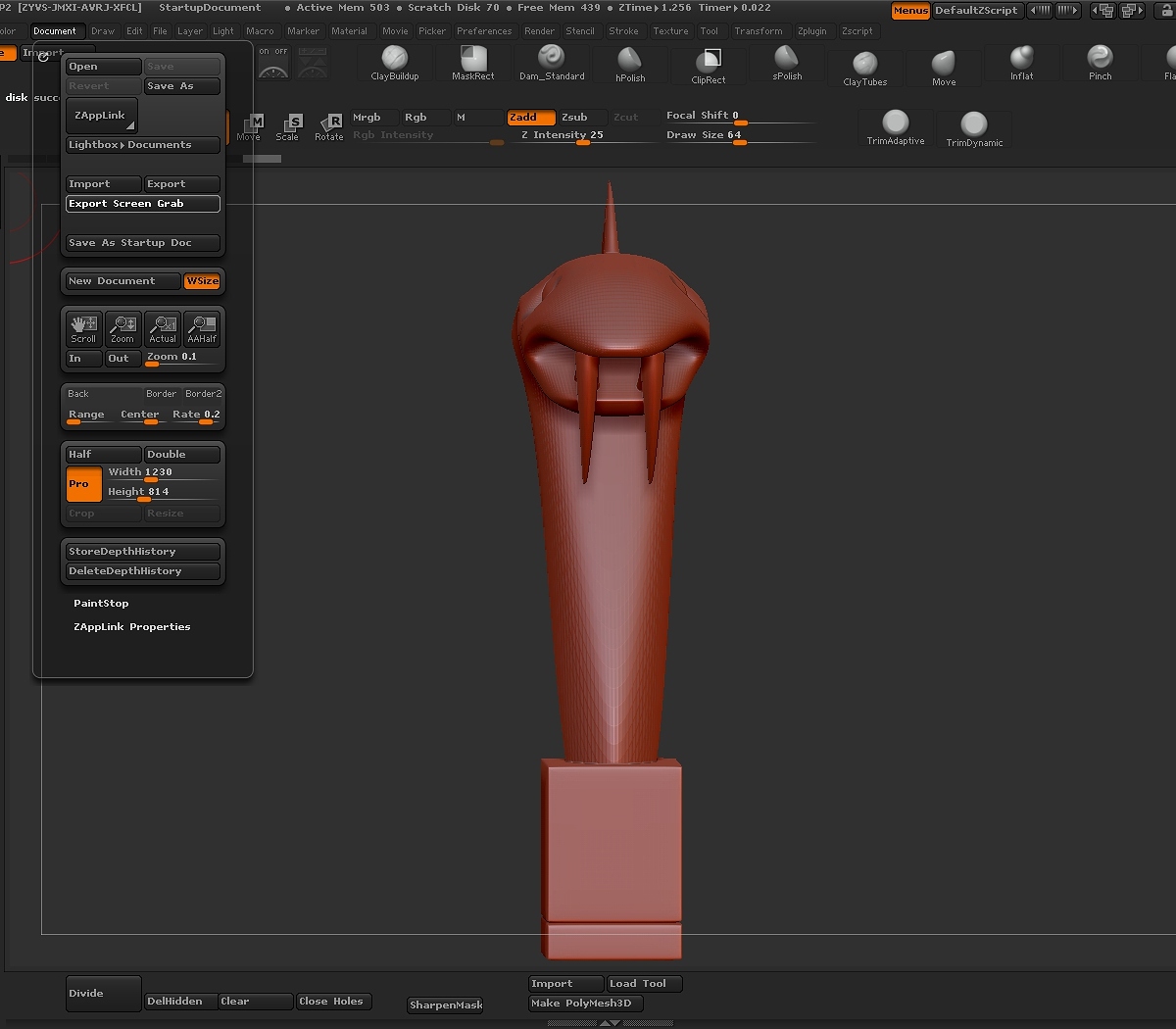Click the document Width slider
Image resolution: width=1176 pixels, height=1029 pixels.
(x=163, y=472)
